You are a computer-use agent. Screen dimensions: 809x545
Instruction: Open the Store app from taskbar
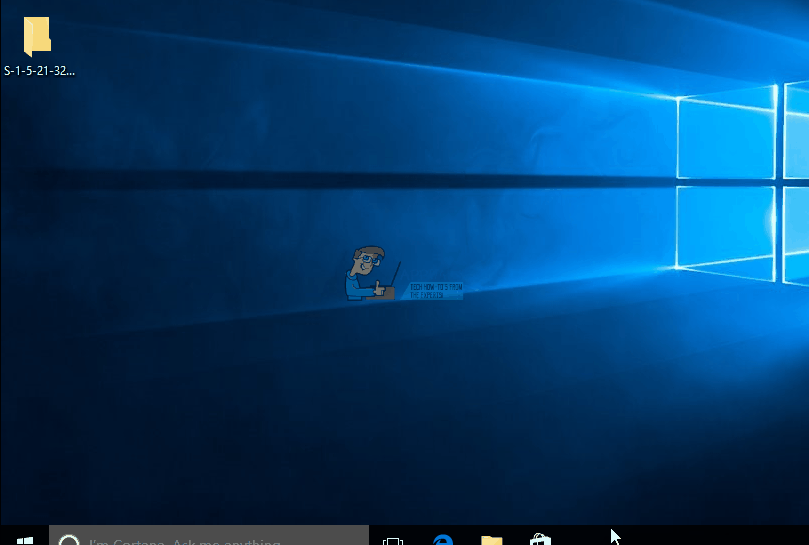point(540,539)
